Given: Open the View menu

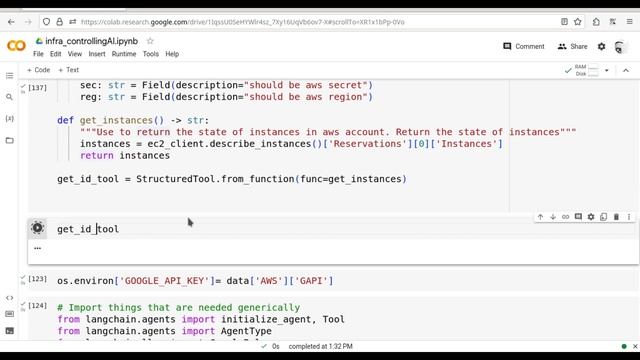Looking at the screenshot, I should click(75, 54).
